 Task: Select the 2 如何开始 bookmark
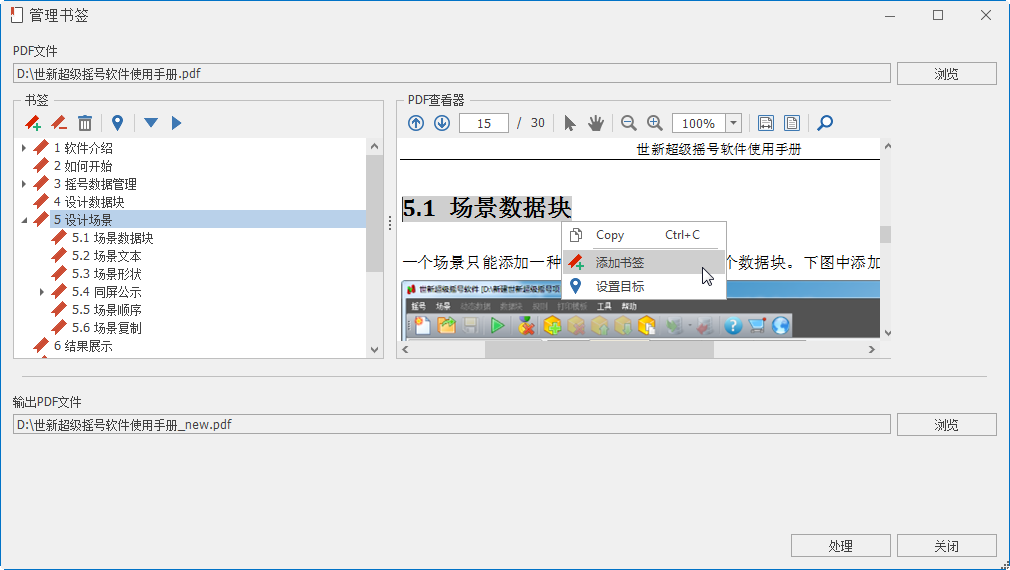click(x=83, y=166)
